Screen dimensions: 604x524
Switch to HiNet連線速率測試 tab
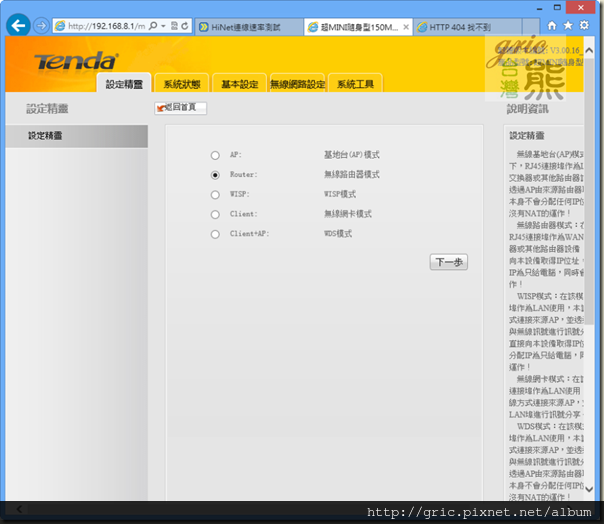pos(249,27)
